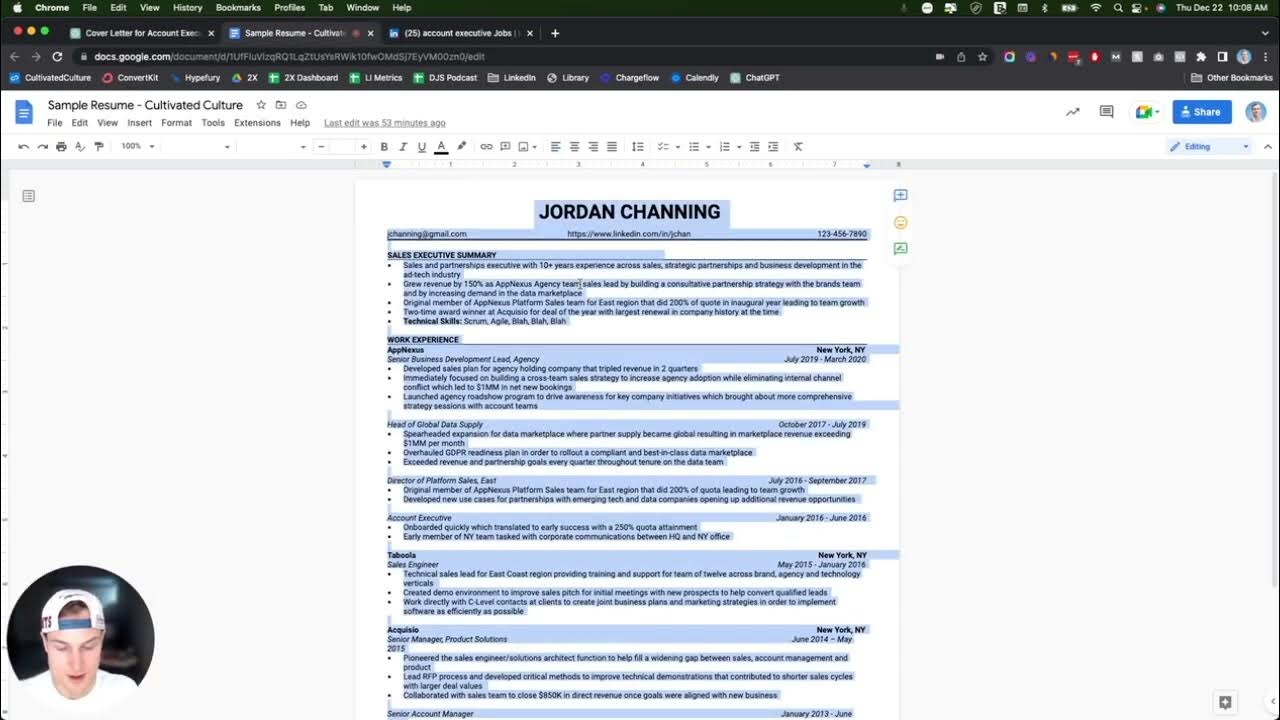Toggle underline formatting
Screen dimensions: 1280x720
(x=421, y=147)
